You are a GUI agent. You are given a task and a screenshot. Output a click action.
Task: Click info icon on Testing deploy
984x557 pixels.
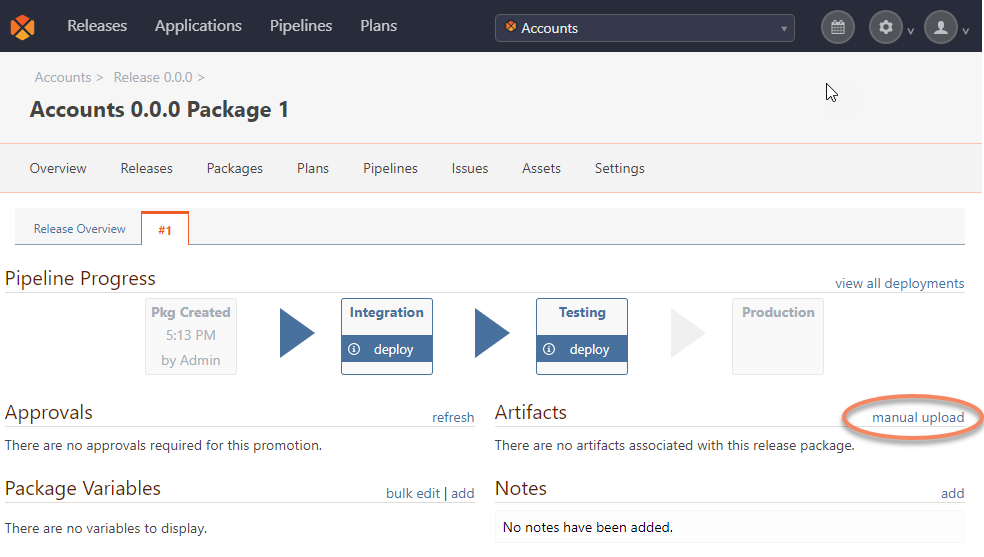coord(549,349)
